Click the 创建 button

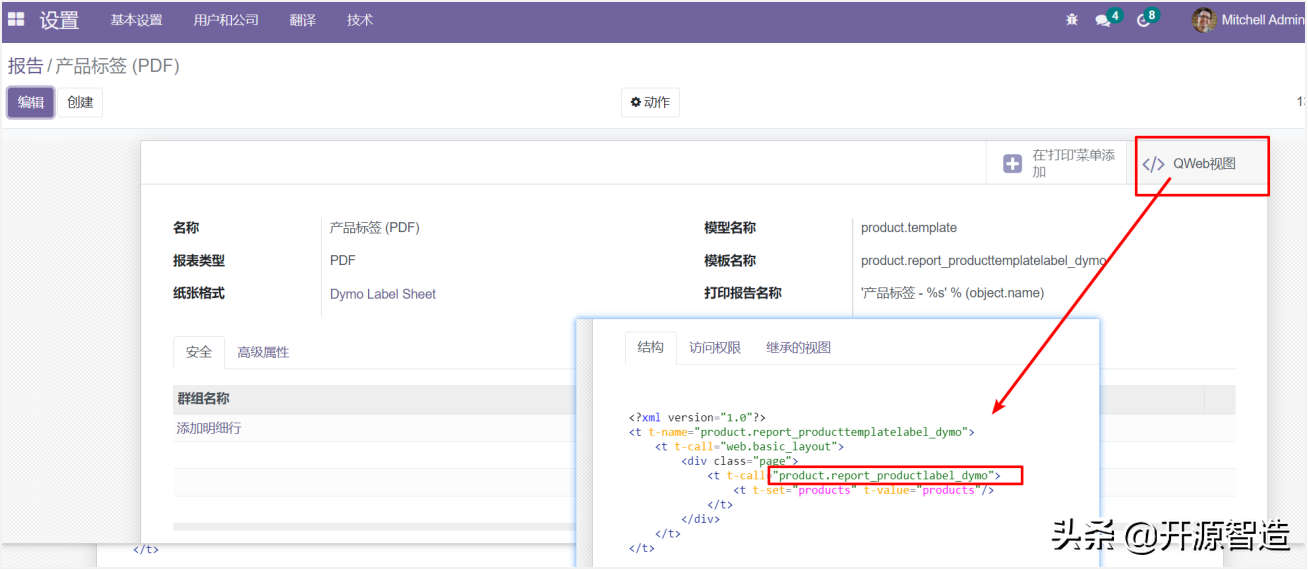click(x=80, y=102)
